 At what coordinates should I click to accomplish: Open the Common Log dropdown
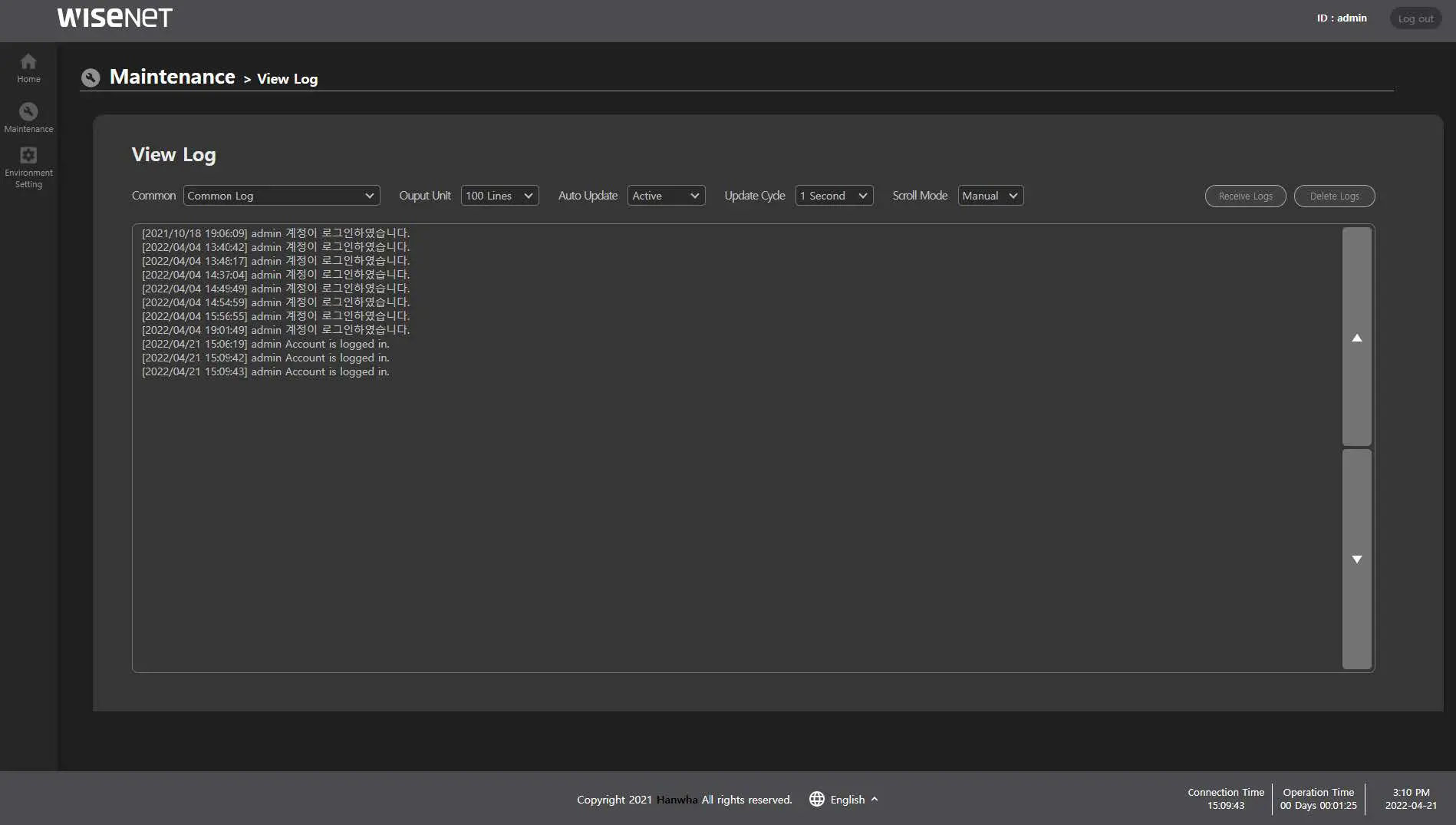pyautogui.click(x=282, y=196)
